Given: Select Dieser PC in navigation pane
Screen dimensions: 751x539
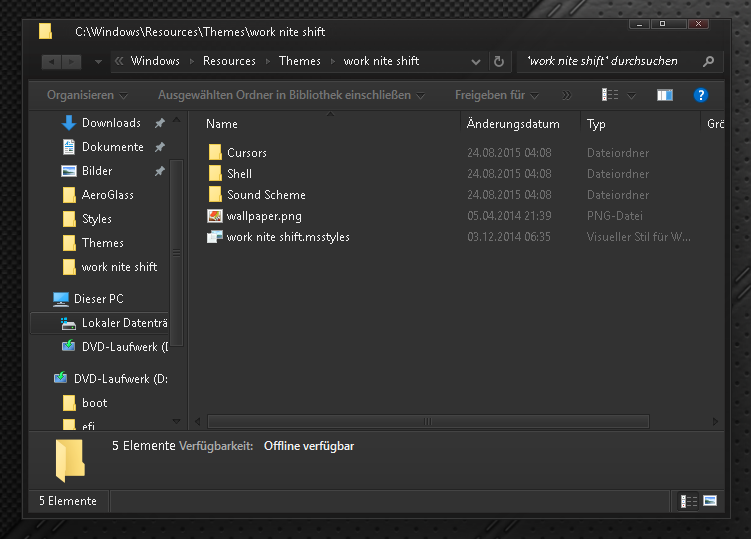Looking at the screenshot, I should pos(98,299).
